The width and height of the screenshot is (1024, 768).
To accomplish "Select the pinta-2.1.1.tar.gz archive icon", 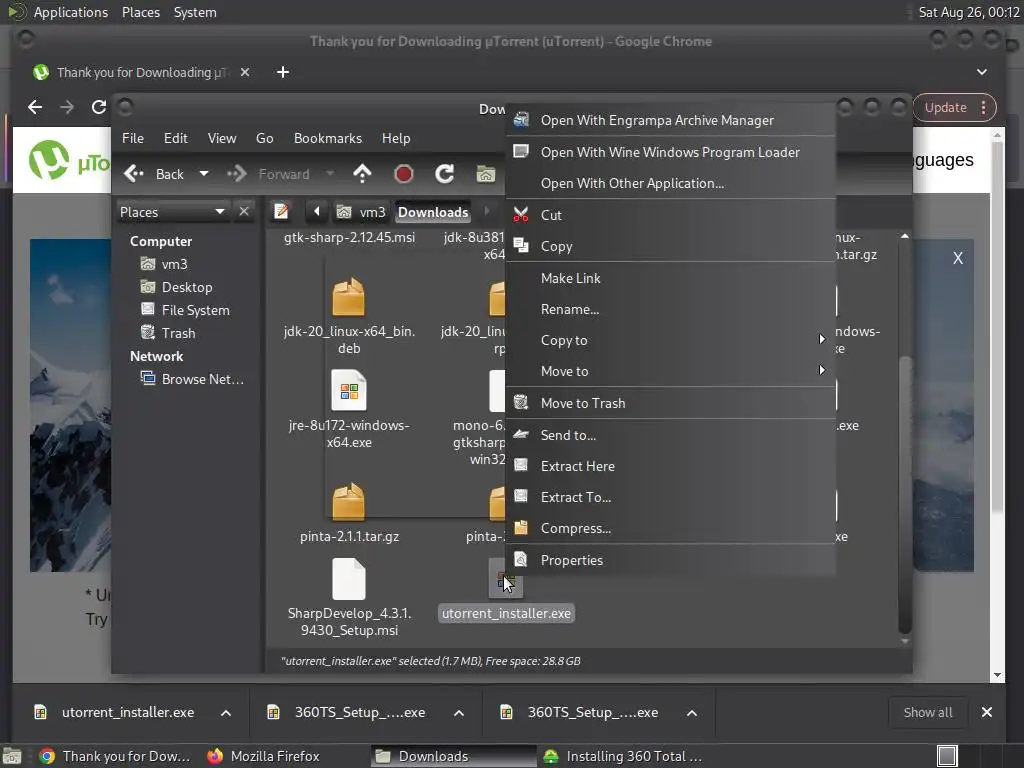I will (349, 502).
